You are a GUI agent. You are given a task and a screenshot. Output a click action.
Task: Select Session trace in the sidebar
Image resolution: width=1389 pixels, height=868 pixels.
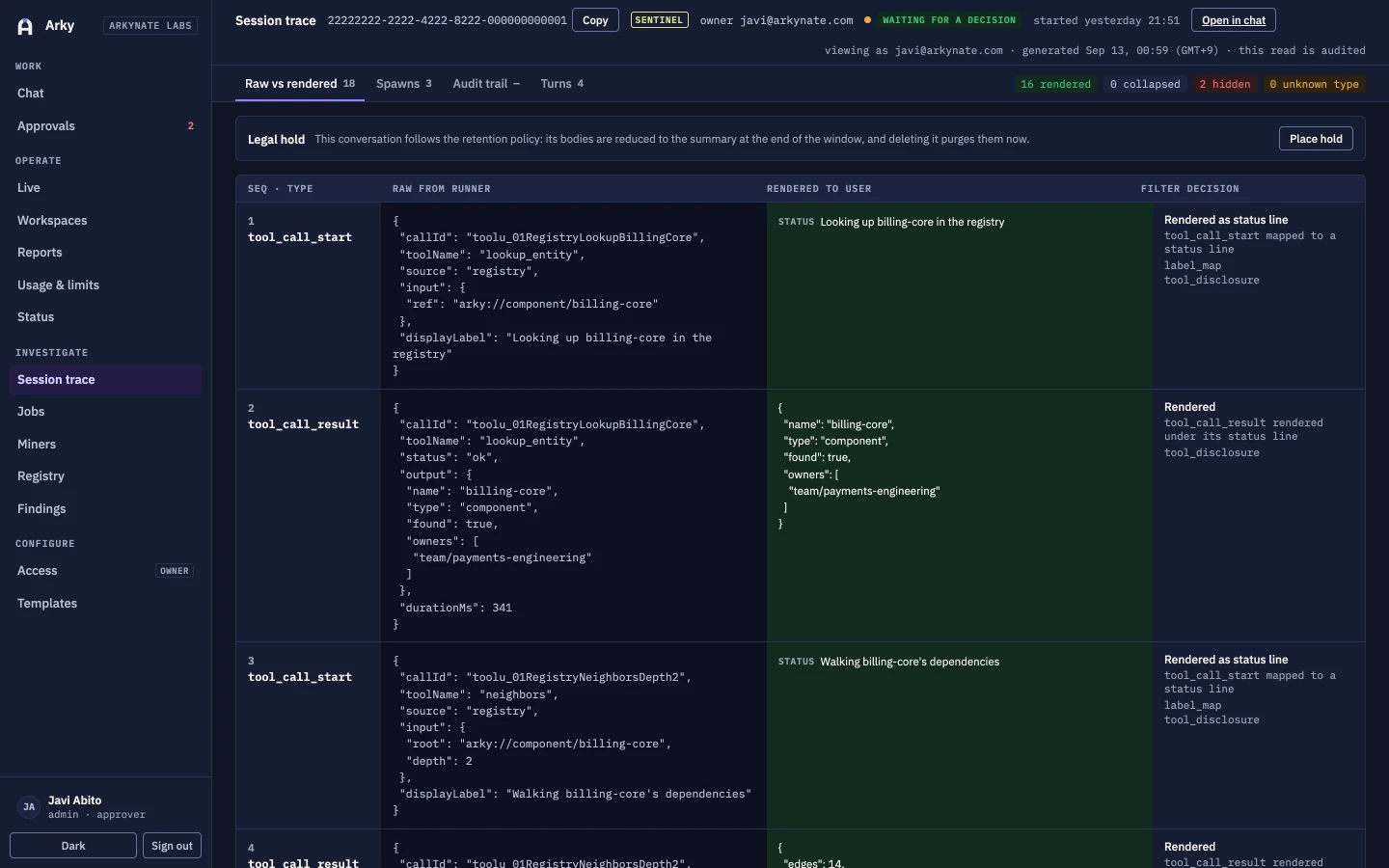105,380
